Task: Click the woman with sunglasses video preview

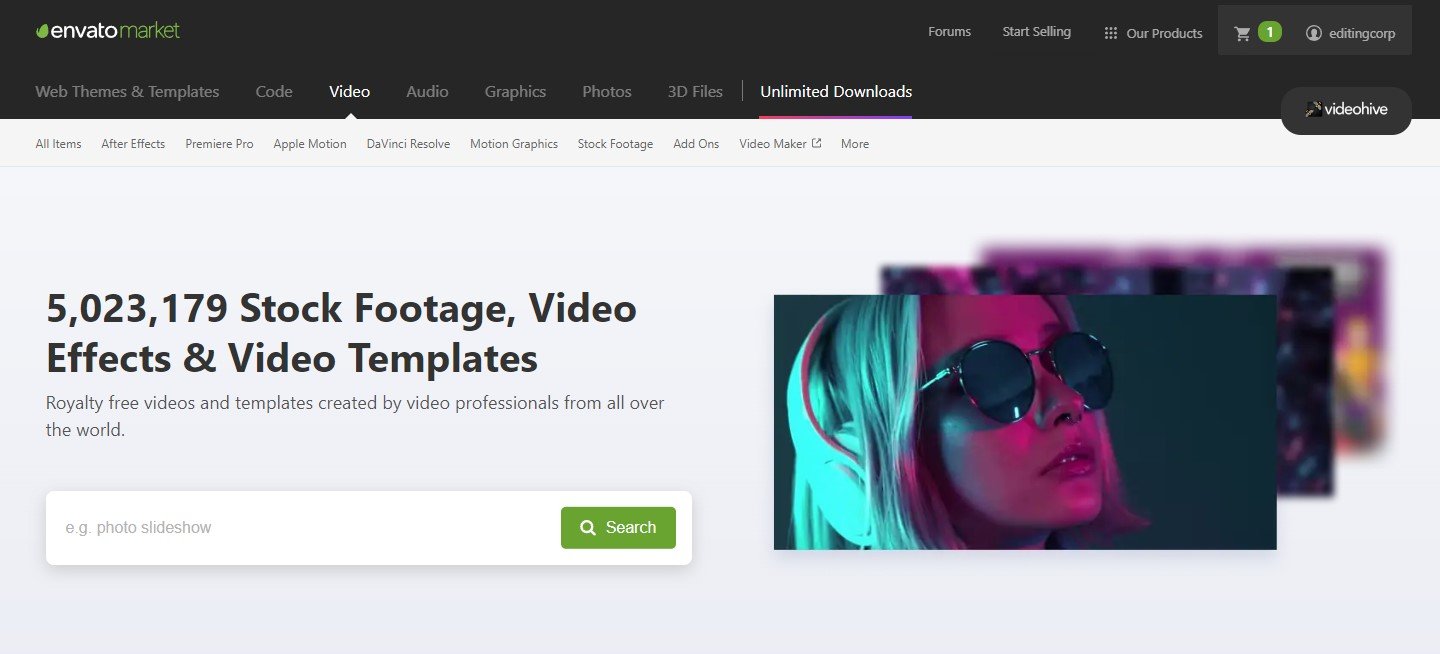Action: (1025, 422)
